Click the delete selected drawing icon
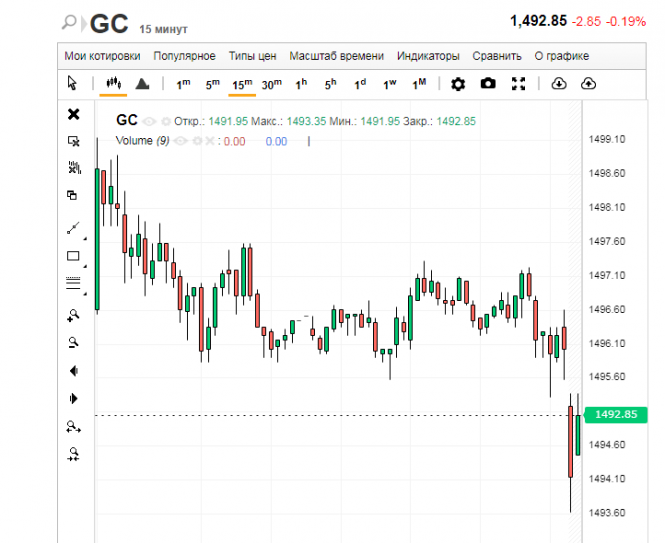 point(74,141)
